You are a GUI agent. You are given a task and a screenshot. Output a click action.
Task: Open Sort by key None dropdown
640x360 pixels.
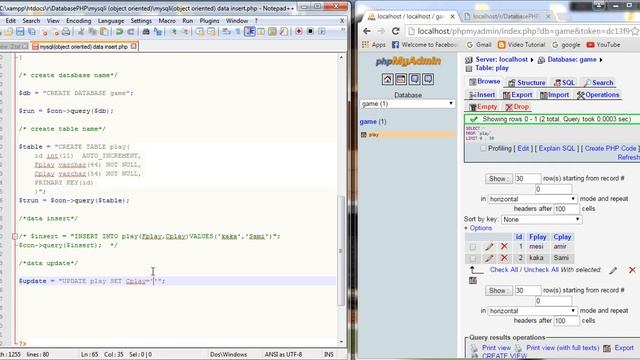(x=541, y=219)
